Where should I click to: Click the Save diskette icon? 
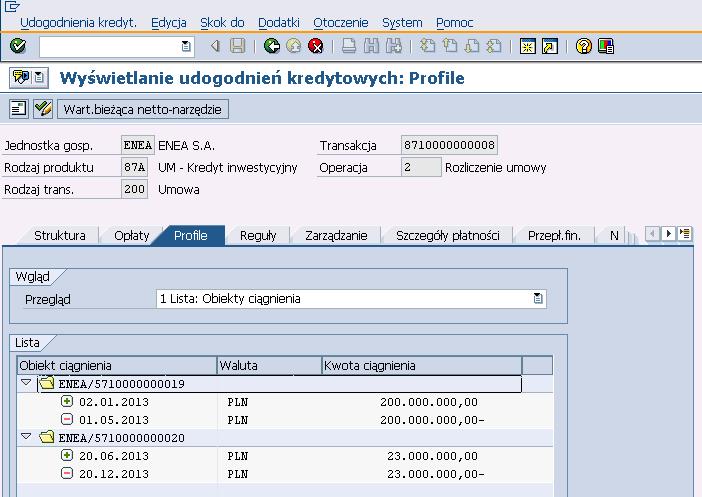[237, 46]
